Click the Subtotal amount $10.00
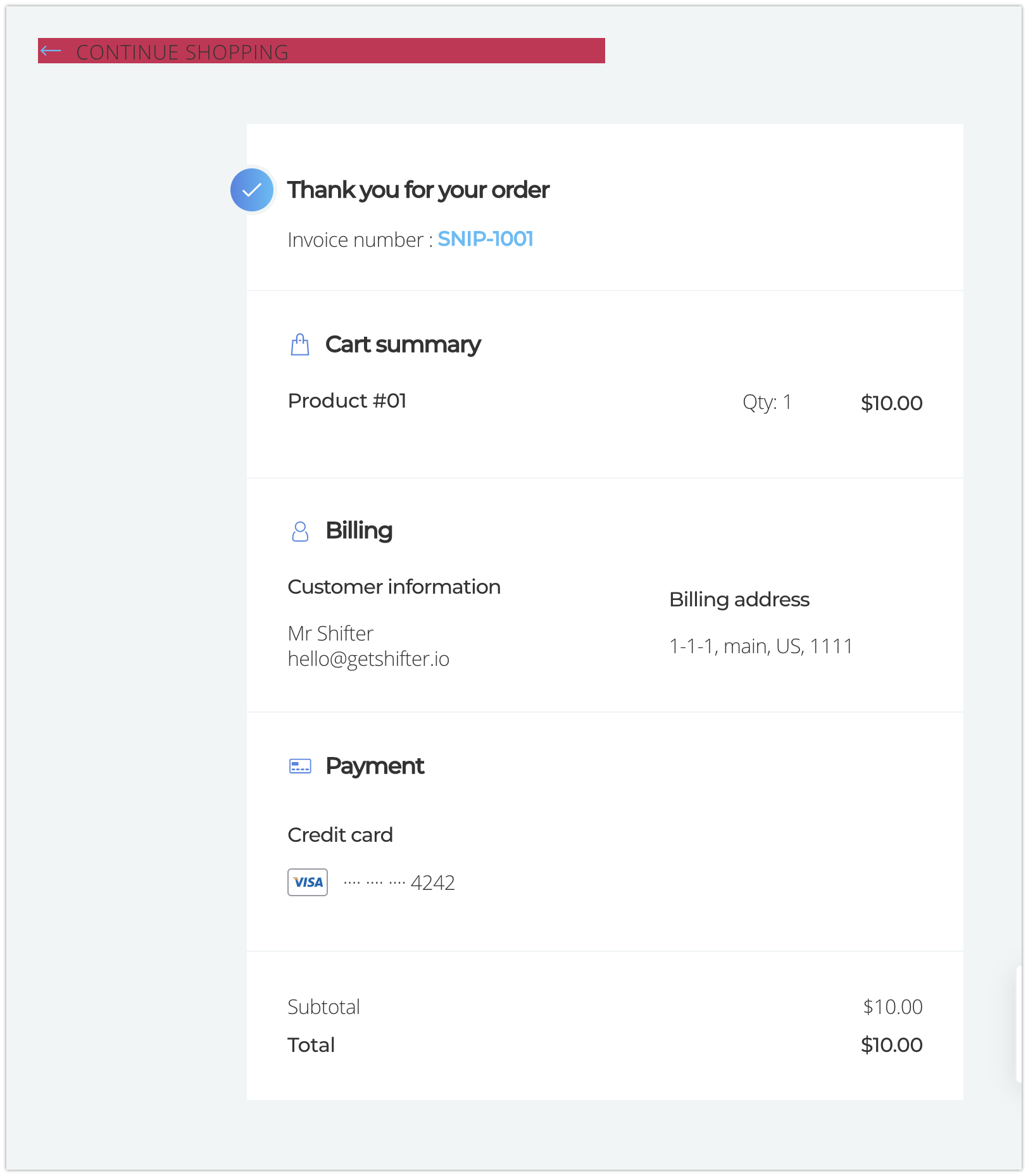The height and width of the screenshot is (1176, 1028). tap(893, 1007)
